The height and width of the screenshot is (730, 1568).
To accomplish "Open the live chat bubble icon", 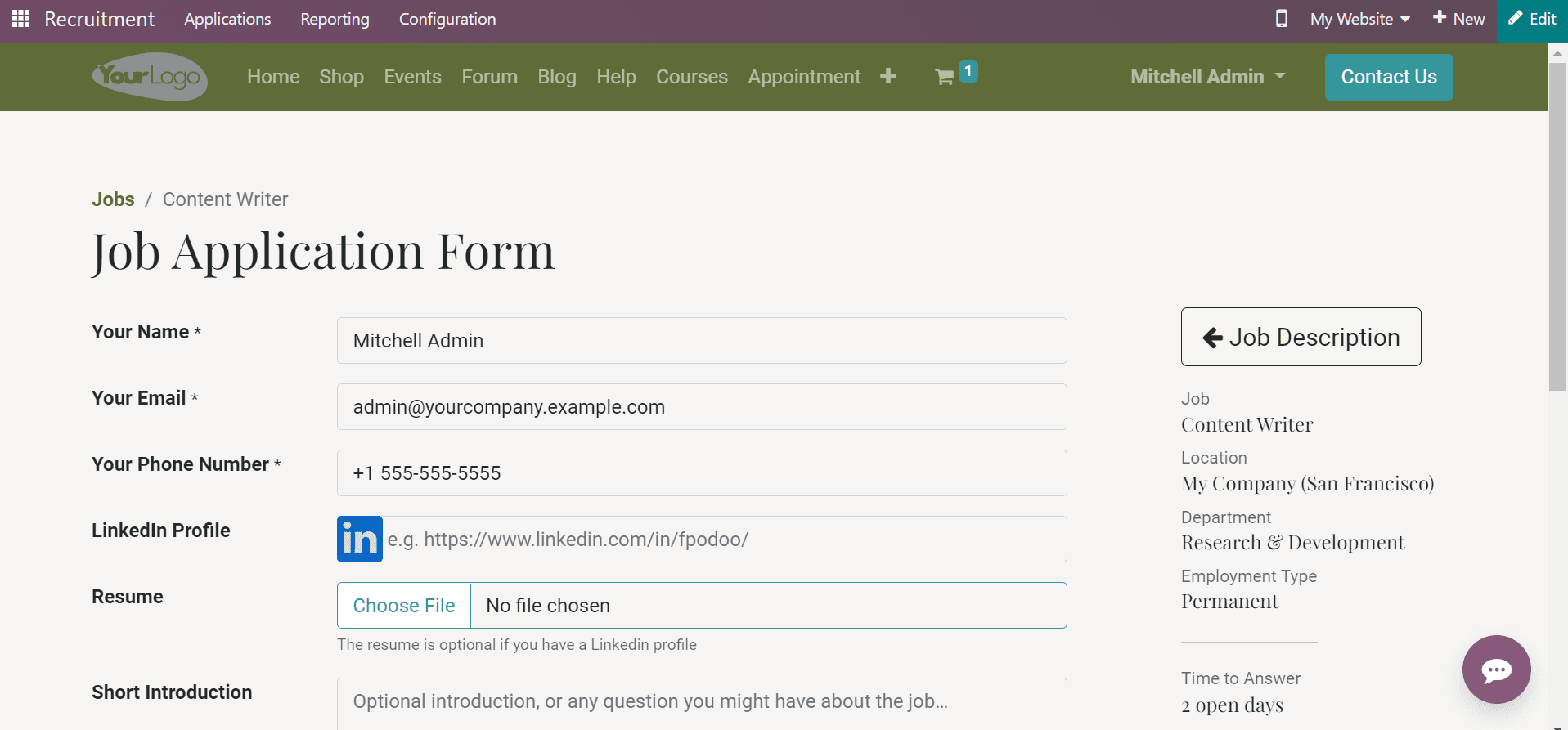I will point(1496,670).
